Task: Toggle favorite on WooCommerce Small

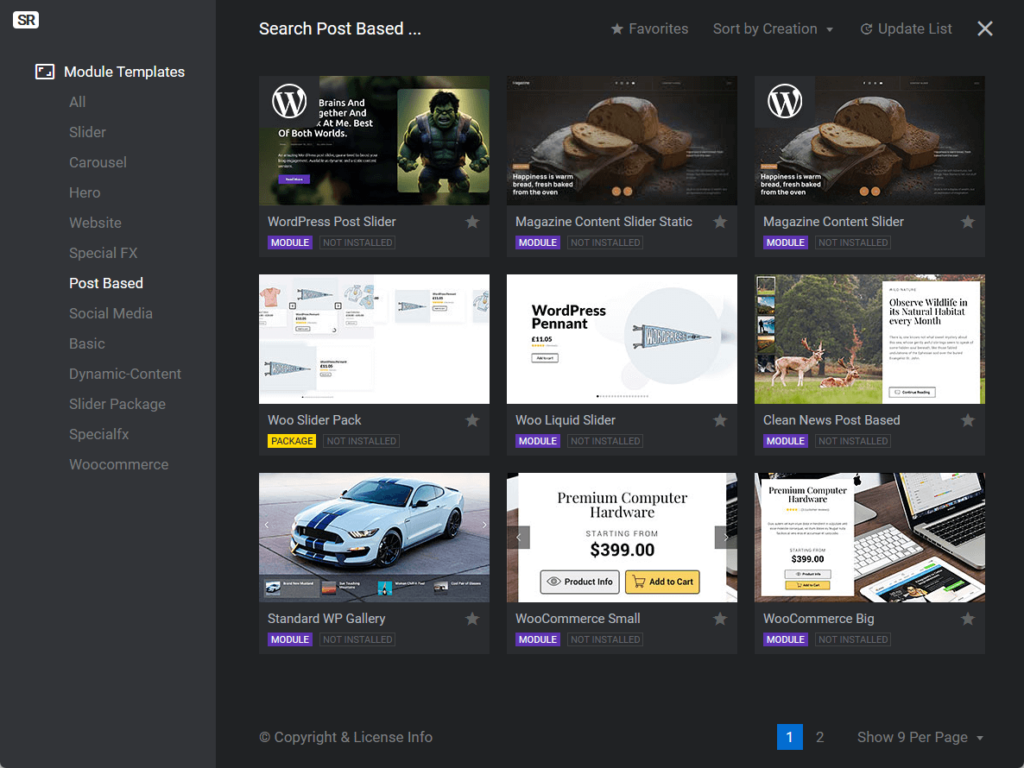Action: click(x=720, y=619)
